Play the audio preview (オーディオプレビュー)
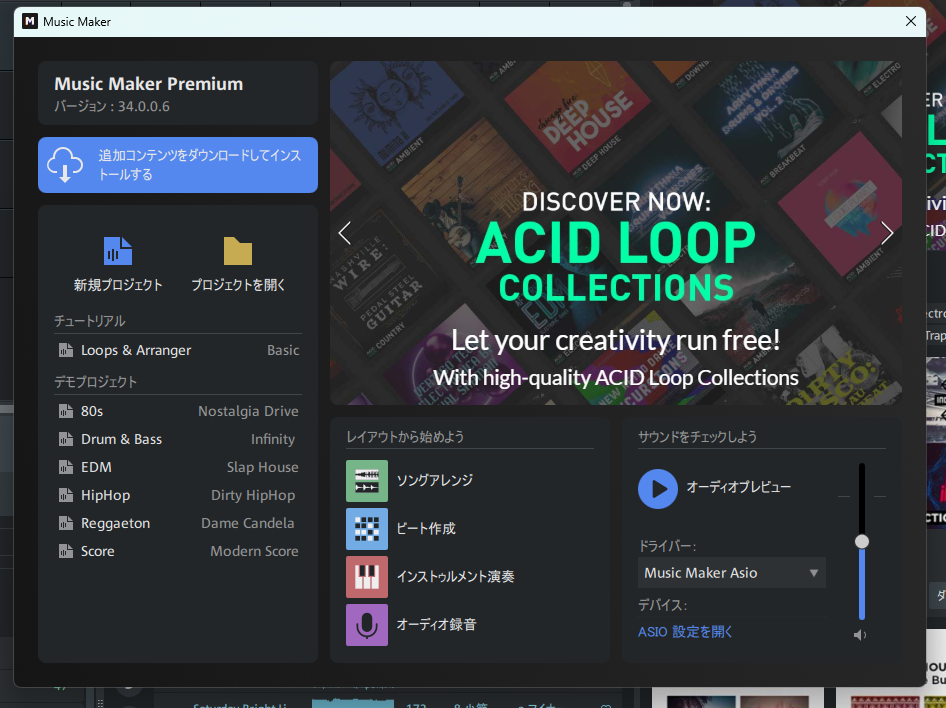This screenshot has height=708, width=946. pyautogui.click(x=658, y=488)
